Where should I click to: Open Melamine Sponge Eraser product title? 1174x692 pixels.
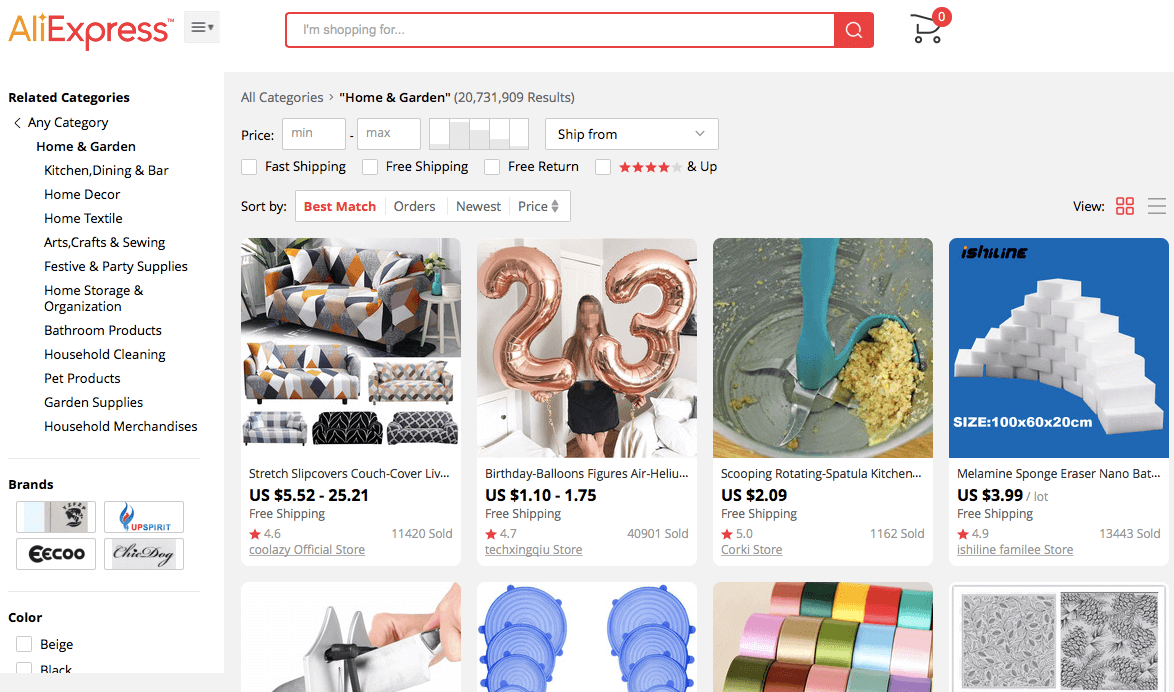1059,473
